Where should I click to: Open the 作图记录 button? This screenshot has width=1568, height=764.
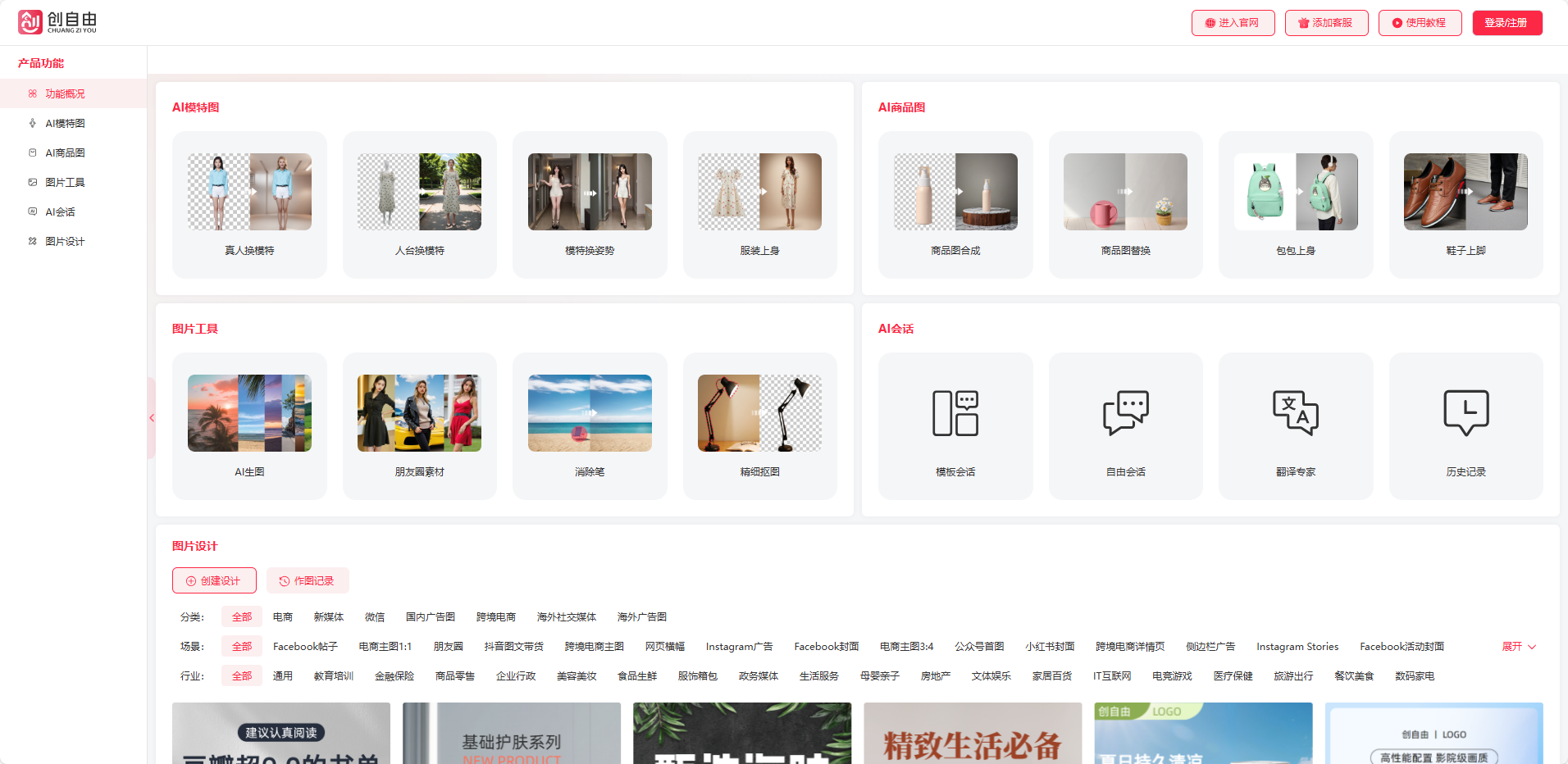point(308,580)
